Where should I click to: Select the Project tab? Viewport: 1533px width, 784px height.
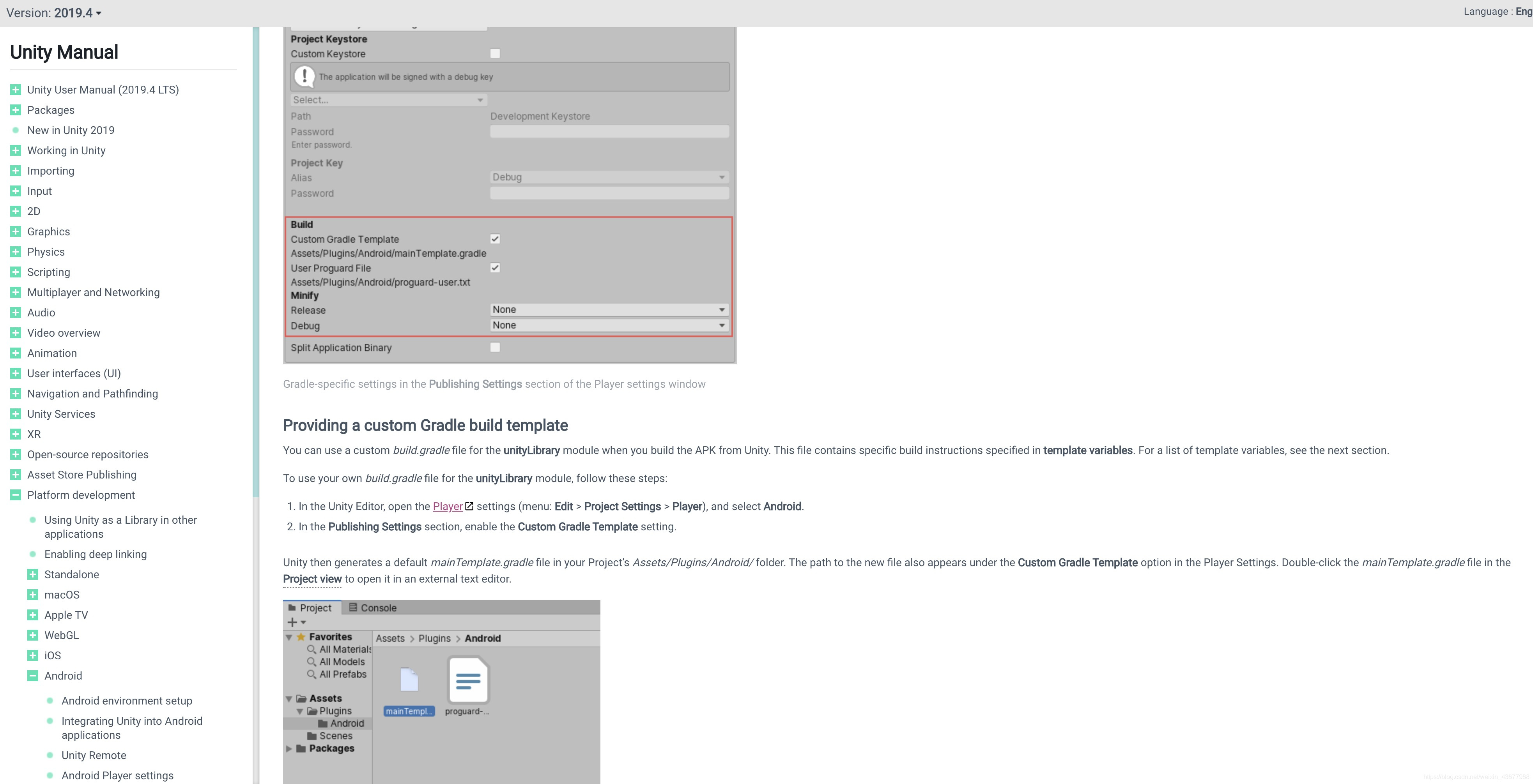(x=311, y=607)
